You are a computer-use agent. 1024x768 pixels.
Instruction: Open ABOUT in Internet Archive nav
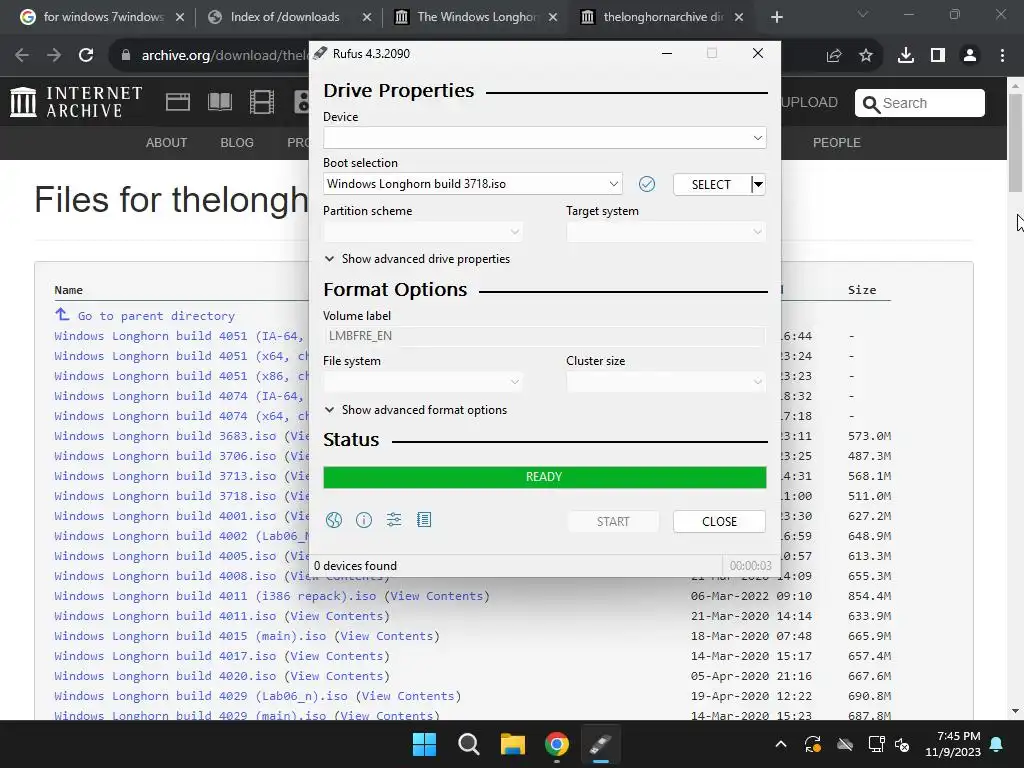pyautogui.click(x=167, y=142)
